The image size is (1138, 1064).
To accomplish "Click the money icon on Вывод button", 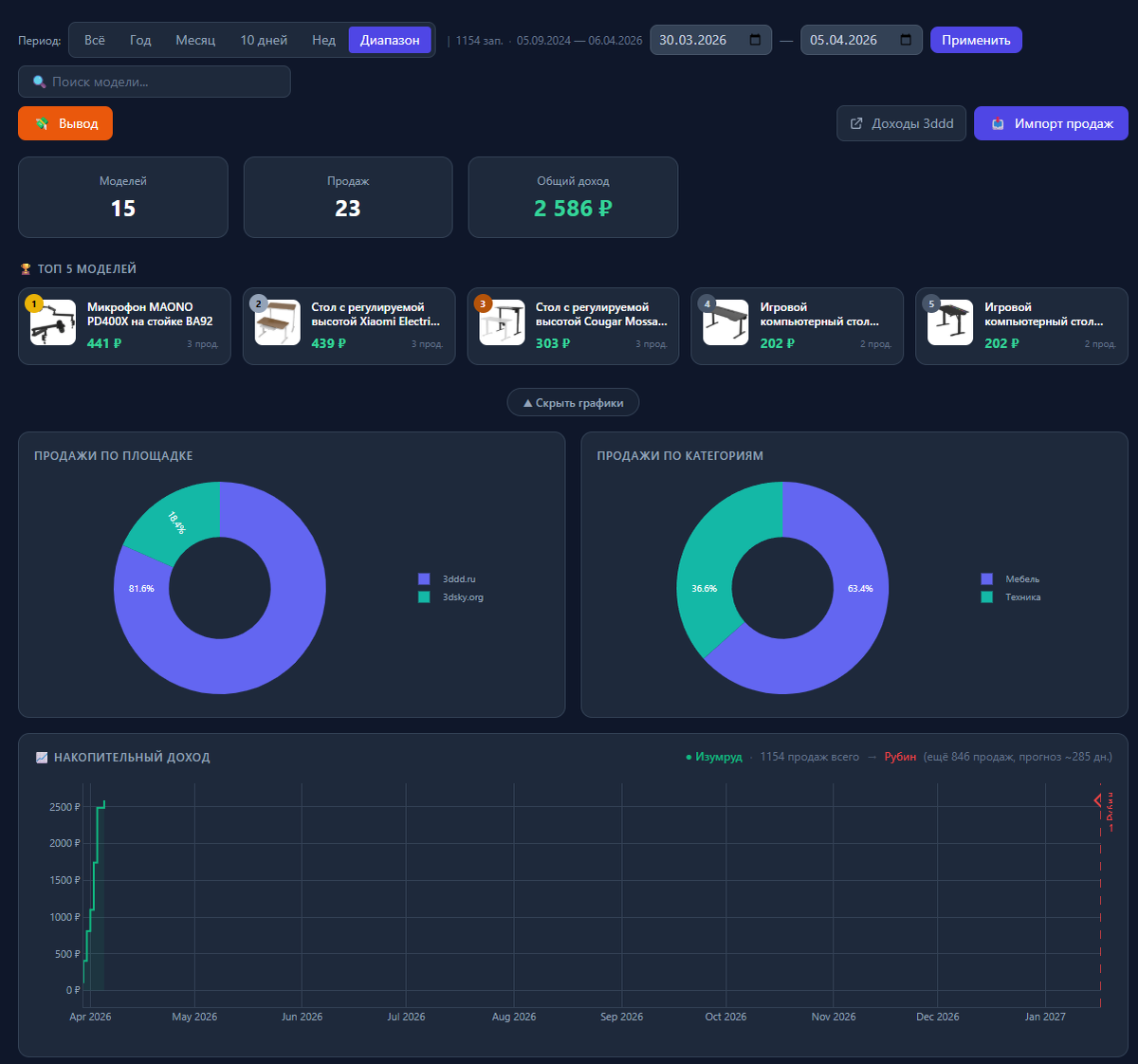I will [x=42, y=124].
